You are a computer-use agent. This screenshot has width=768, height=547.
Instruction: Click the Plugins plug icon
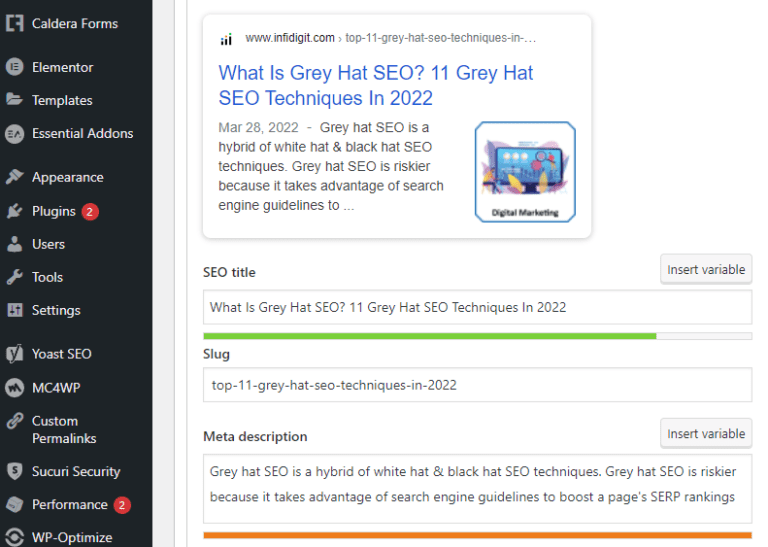coord(15,211)
